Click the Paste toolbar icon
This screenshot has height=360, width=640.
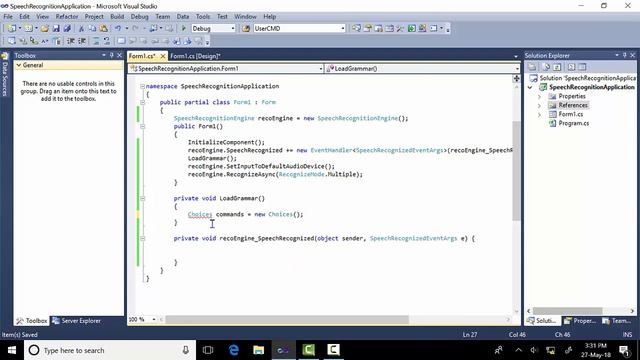pyautogui.click(x=104, y=29)
